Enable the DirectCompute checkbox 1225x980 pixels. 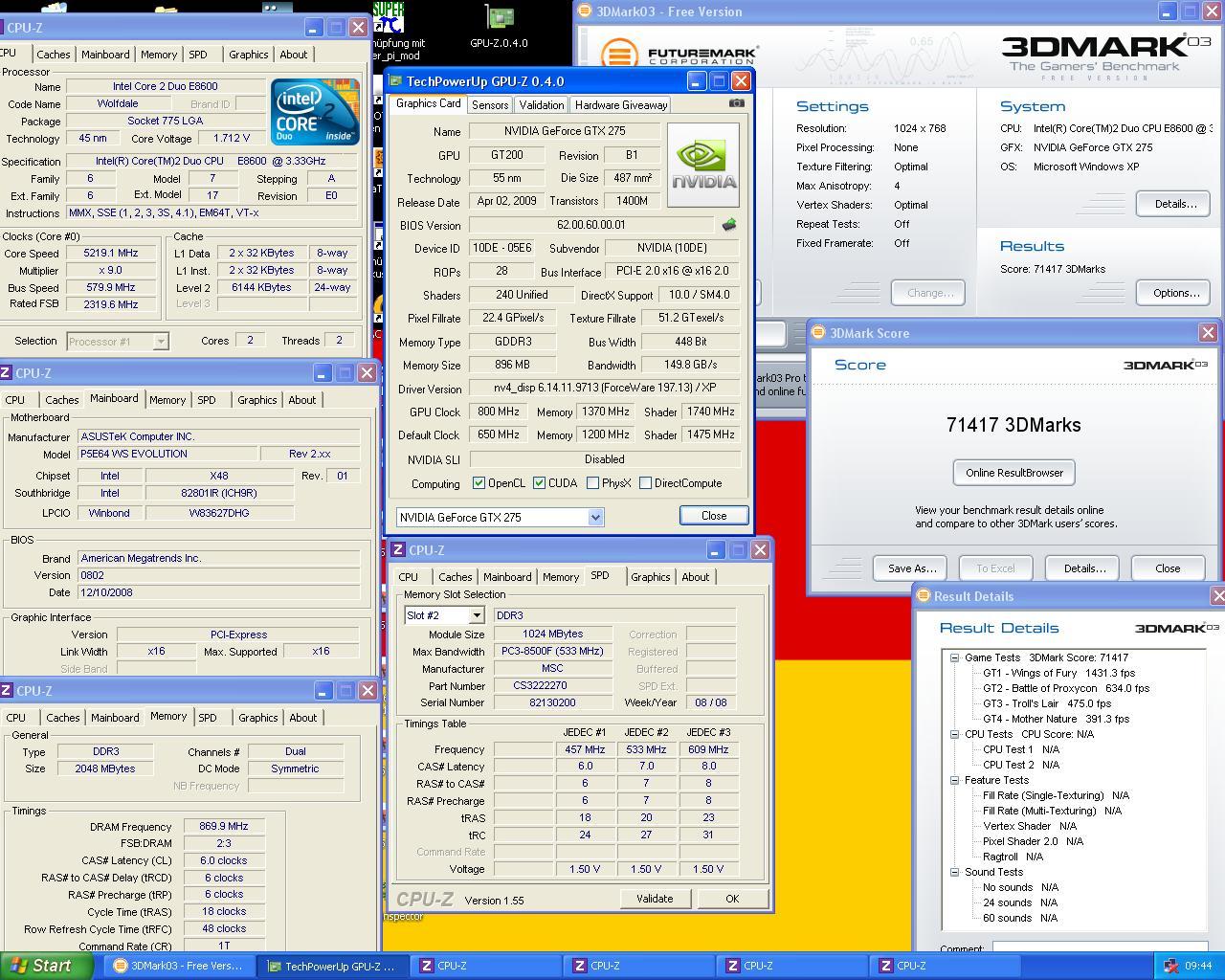pyautogui.click(x=645, y=483)
